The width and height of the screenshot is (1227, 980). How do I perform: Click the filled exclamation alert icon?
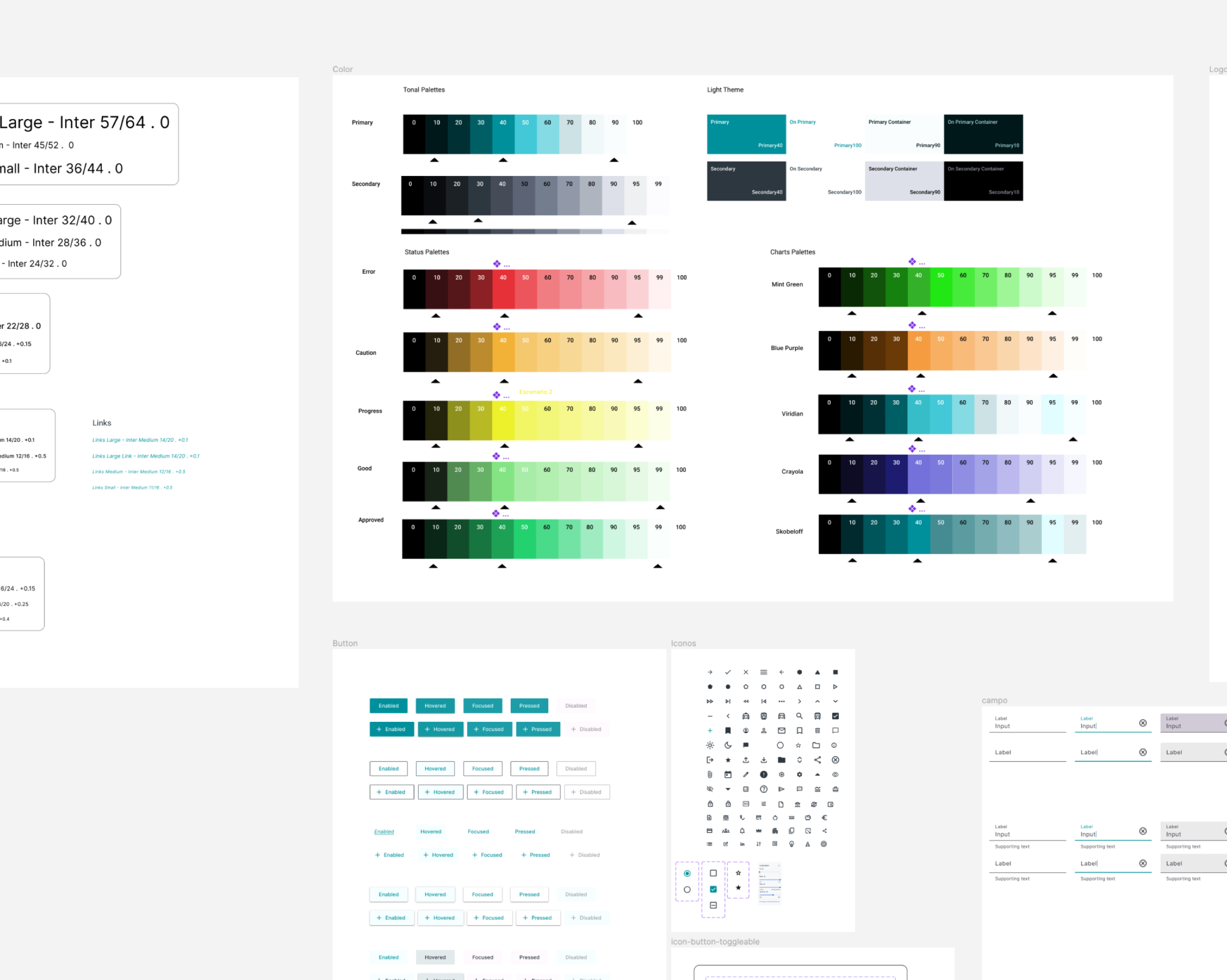[764, 775]
